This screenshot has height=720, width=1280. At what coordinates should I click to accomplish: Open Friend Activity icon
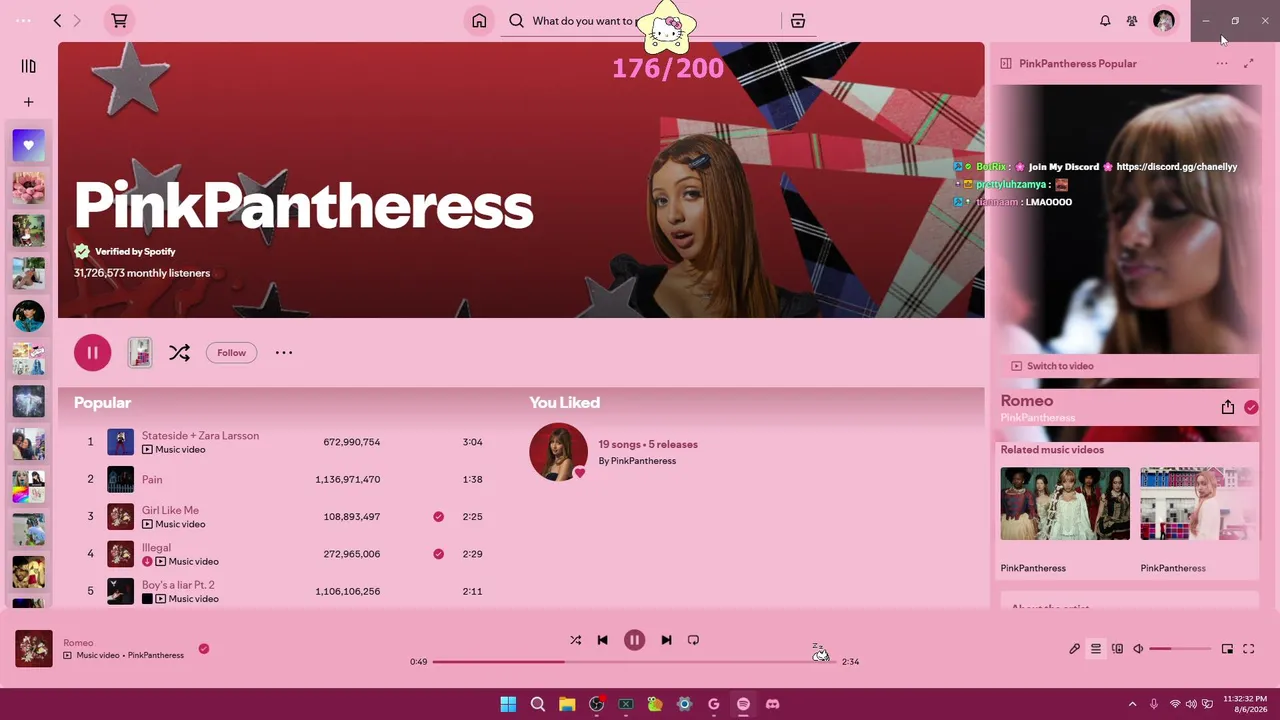(1132, 21)
